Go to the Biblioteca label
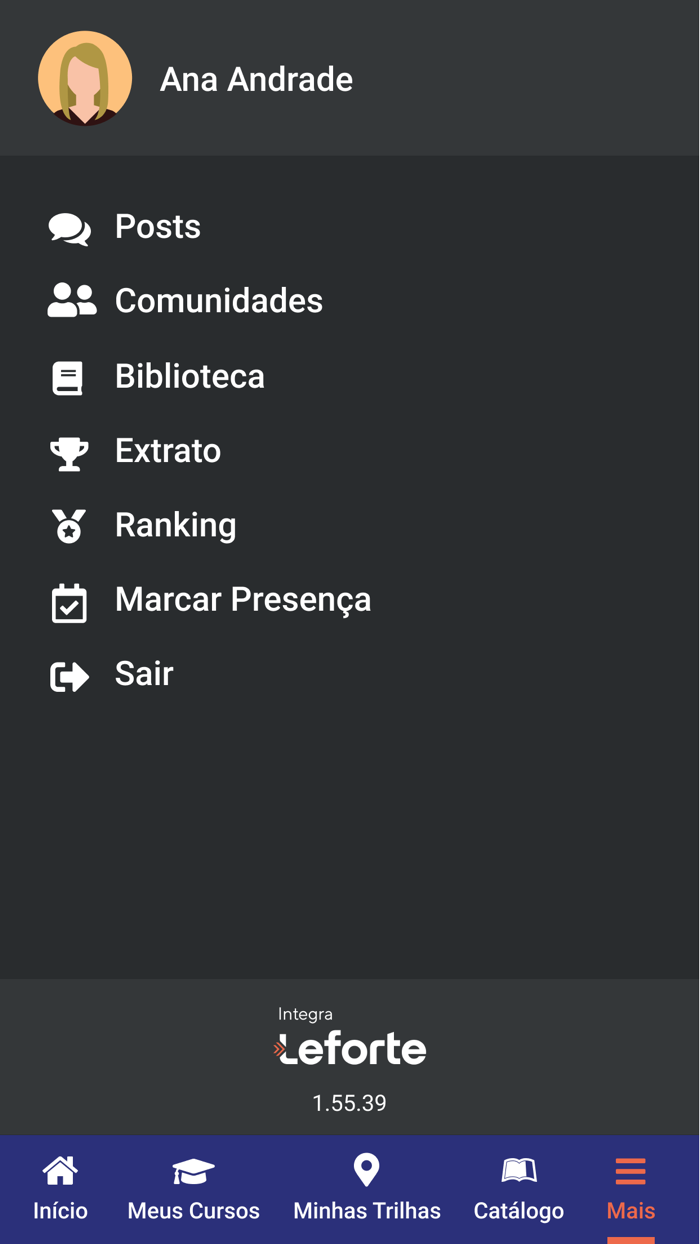Viewport: 700px width, 1244px height. (190, 377)
